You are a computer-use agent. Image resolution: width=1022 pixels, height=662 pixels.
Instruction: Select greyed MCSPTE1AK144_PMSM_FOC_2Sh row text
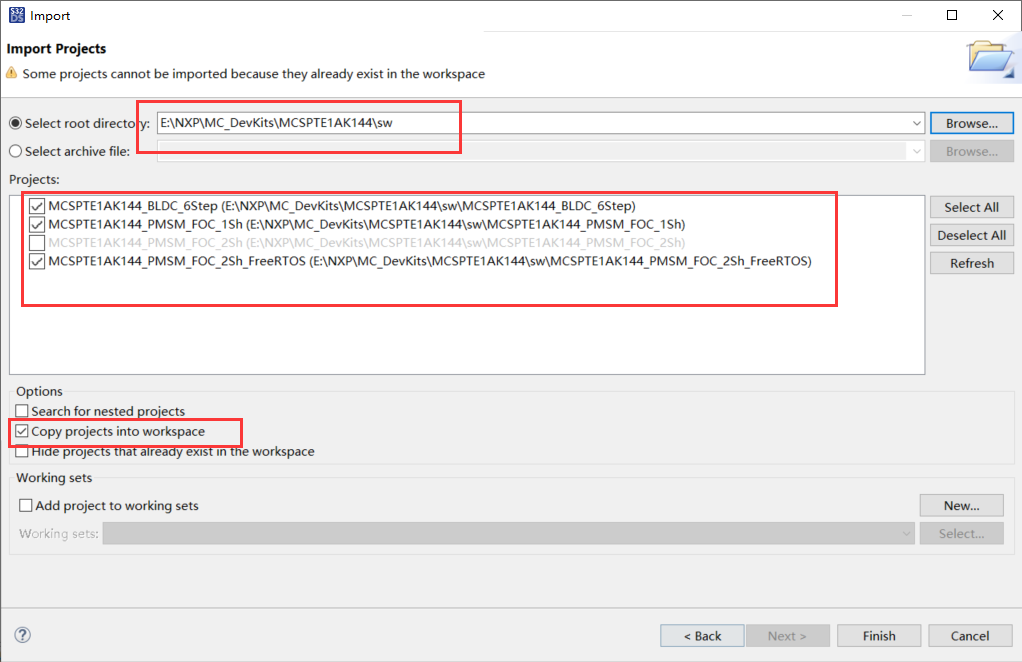coord(366,242)
